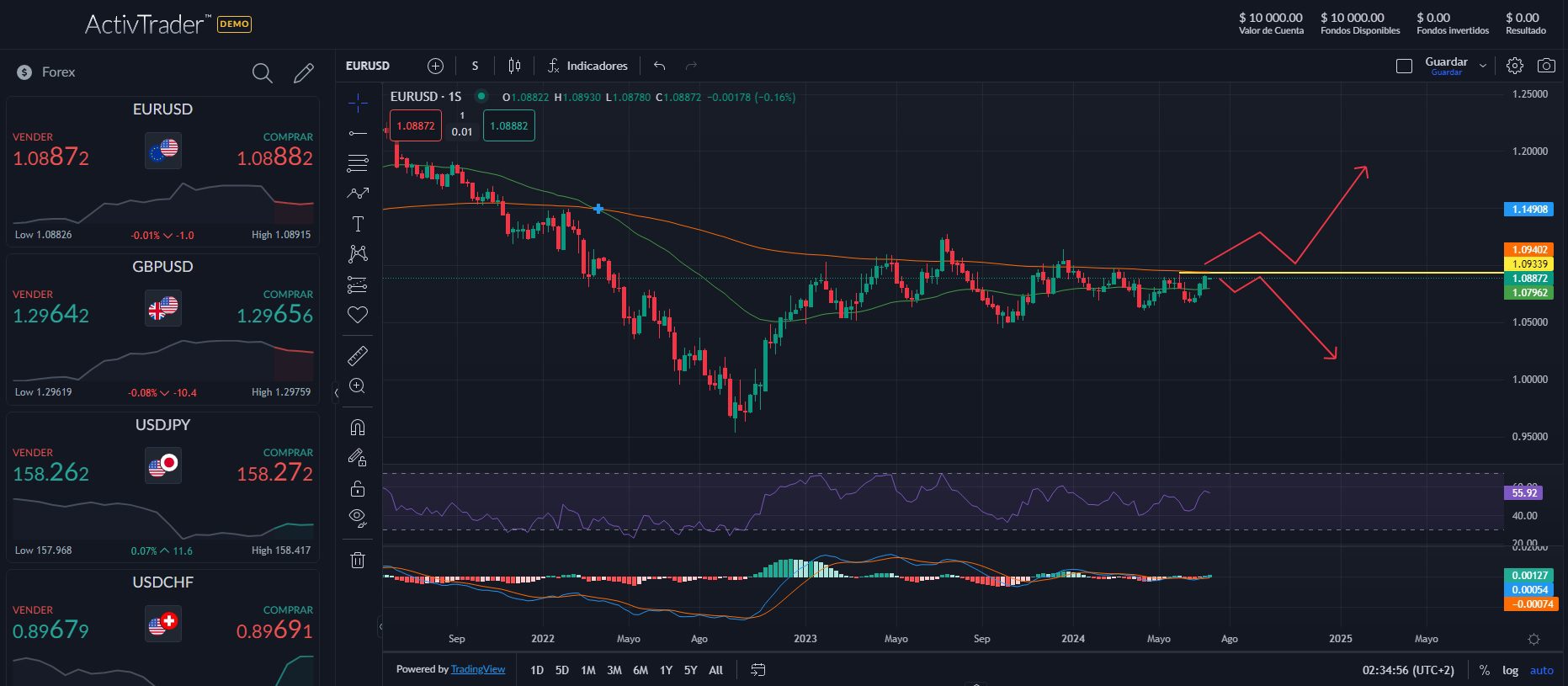This screenshot has height=686, width=1568.
Task: Toggle magnet mode on the toolbar
Action: [358, 428]
